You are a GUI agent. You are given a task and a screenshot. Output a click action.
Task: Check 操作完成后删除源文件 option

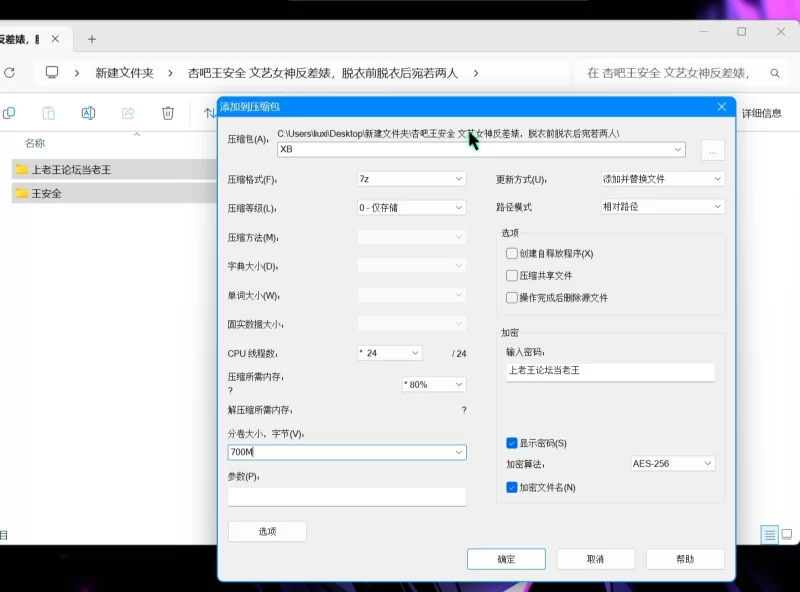pyautogui.click(x=512, y=298)
